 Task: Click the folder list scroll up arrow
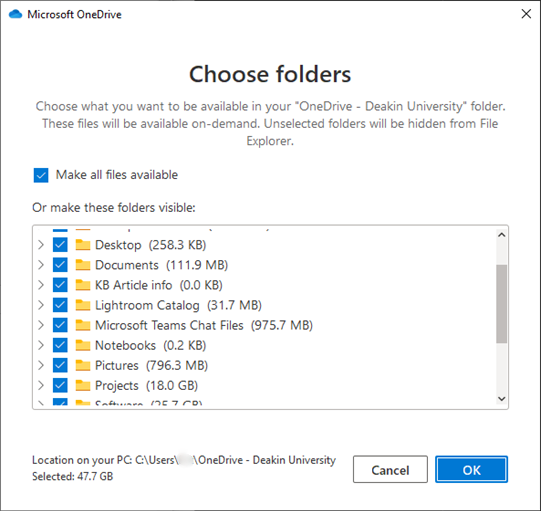(502, 235)
